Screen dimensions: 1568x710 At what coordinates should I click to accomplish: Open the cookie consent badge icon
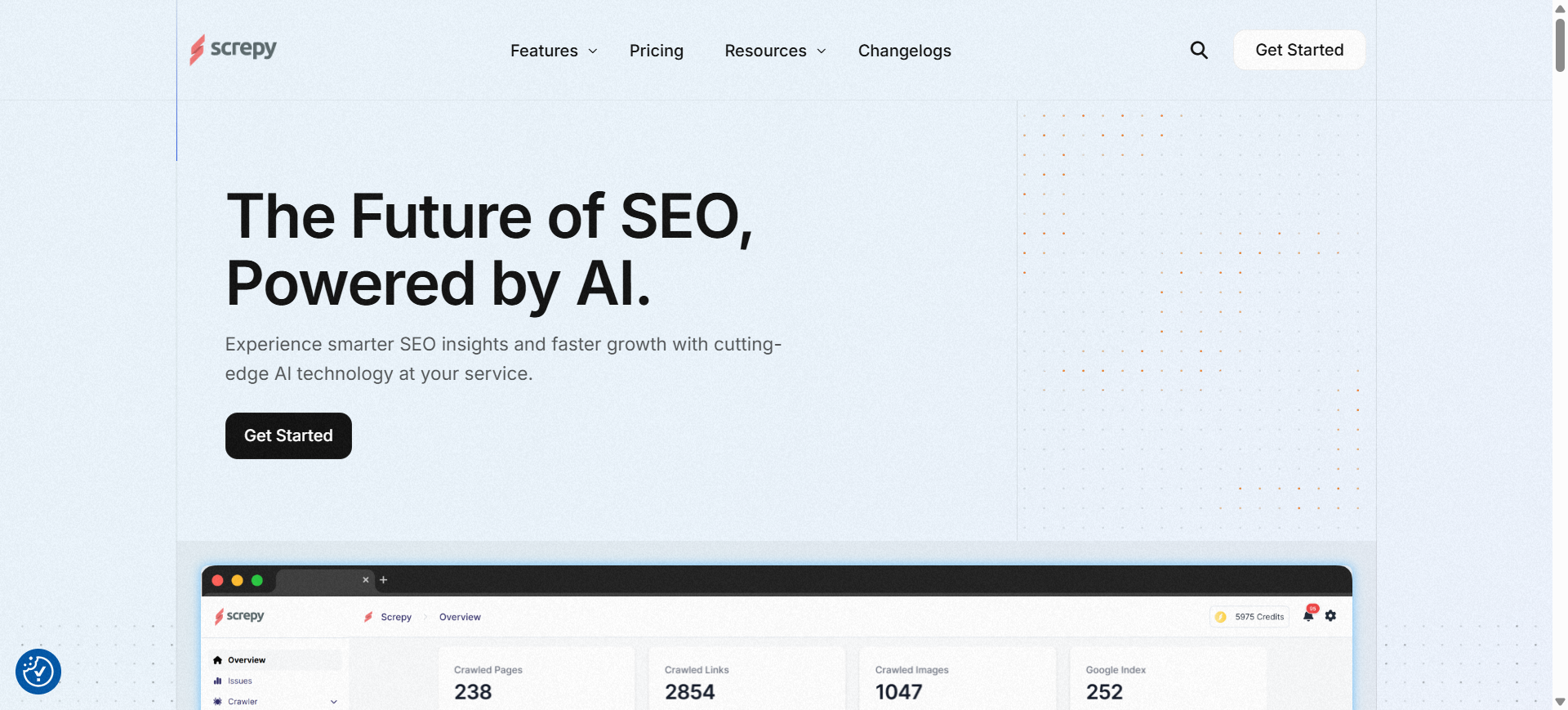pos(38,672)
